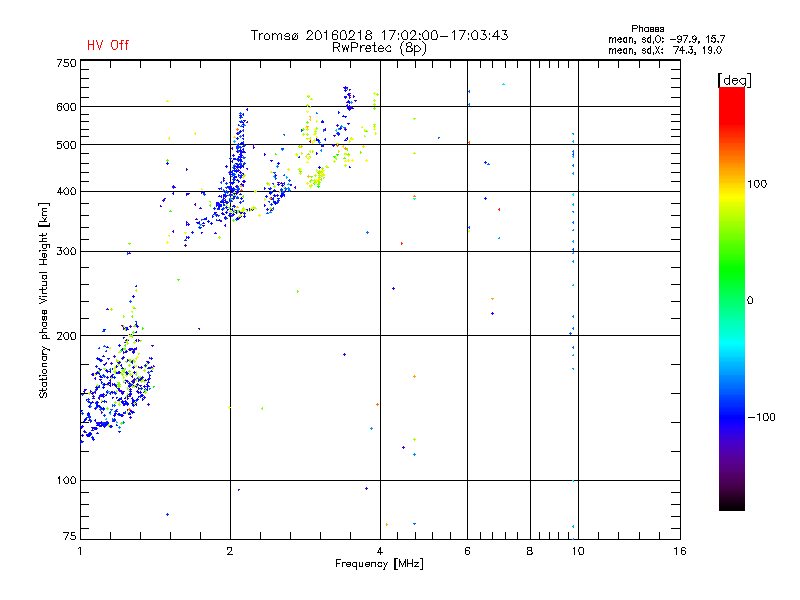
Task: Click the colorbar tick label '0'
Action: 750,301
